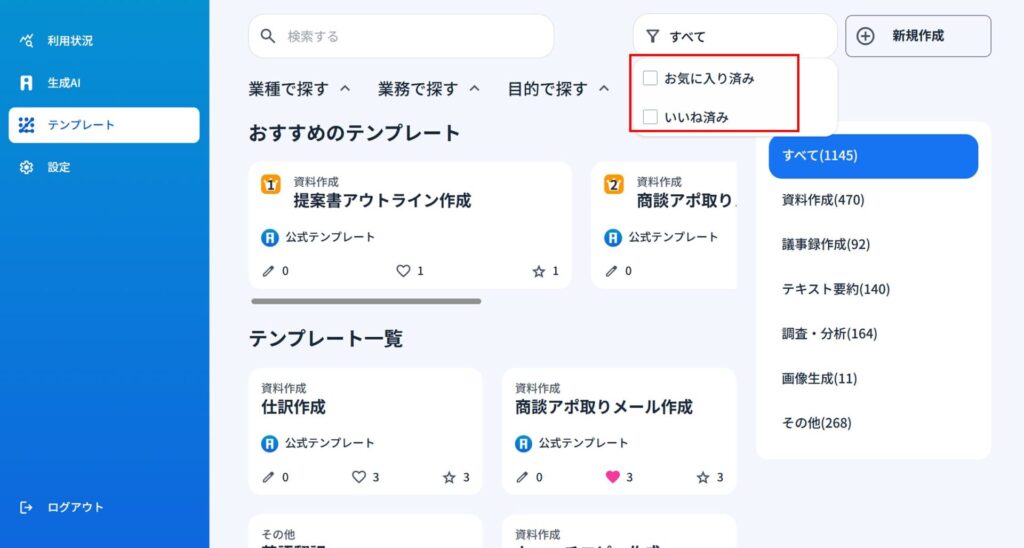1024x548 pixels.
Task: Expand the 目的で探す menu
Action: 558,89
